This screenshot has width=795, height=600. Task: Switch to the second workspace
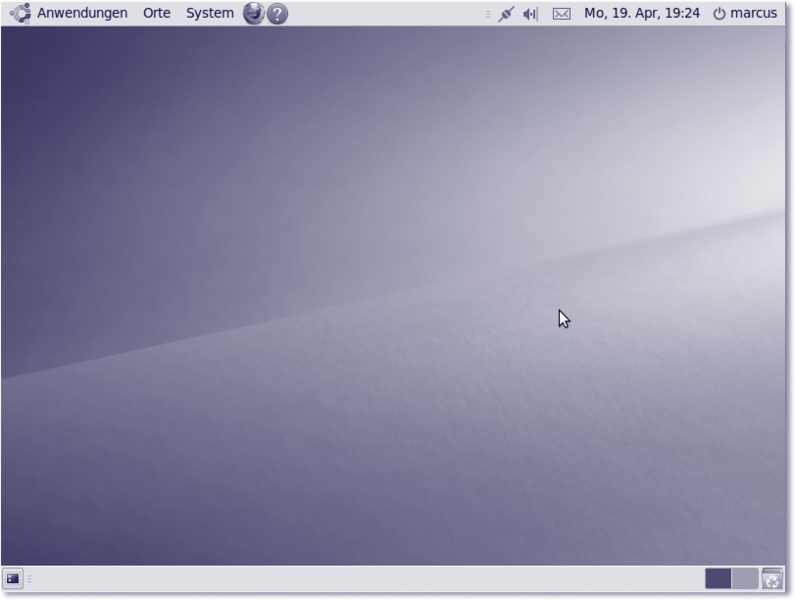point(745,578)
